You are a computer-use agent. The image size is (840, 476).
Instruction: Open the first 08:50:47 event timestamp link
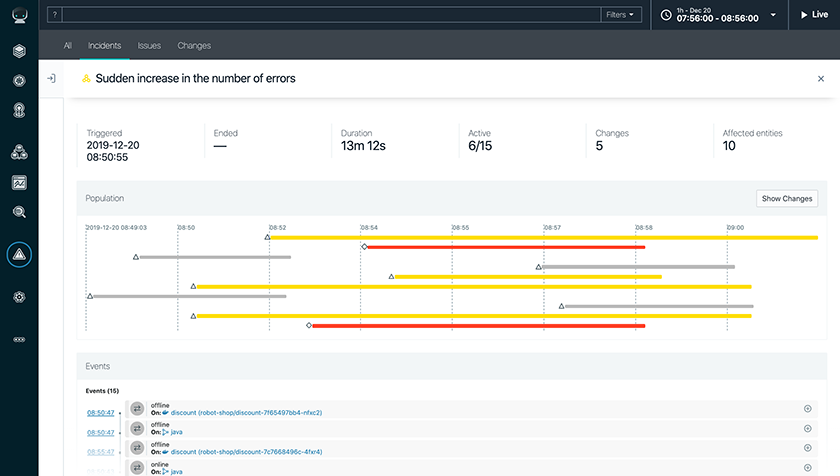[101, 413]
